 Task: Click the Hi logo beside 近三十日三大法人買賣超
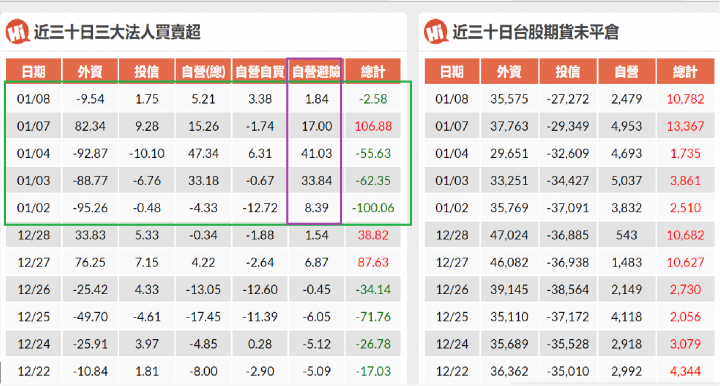click(18, 32)
